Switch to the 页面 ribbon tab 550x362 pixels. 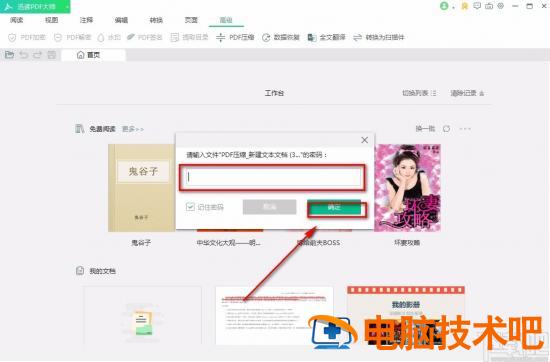point(191,20)
